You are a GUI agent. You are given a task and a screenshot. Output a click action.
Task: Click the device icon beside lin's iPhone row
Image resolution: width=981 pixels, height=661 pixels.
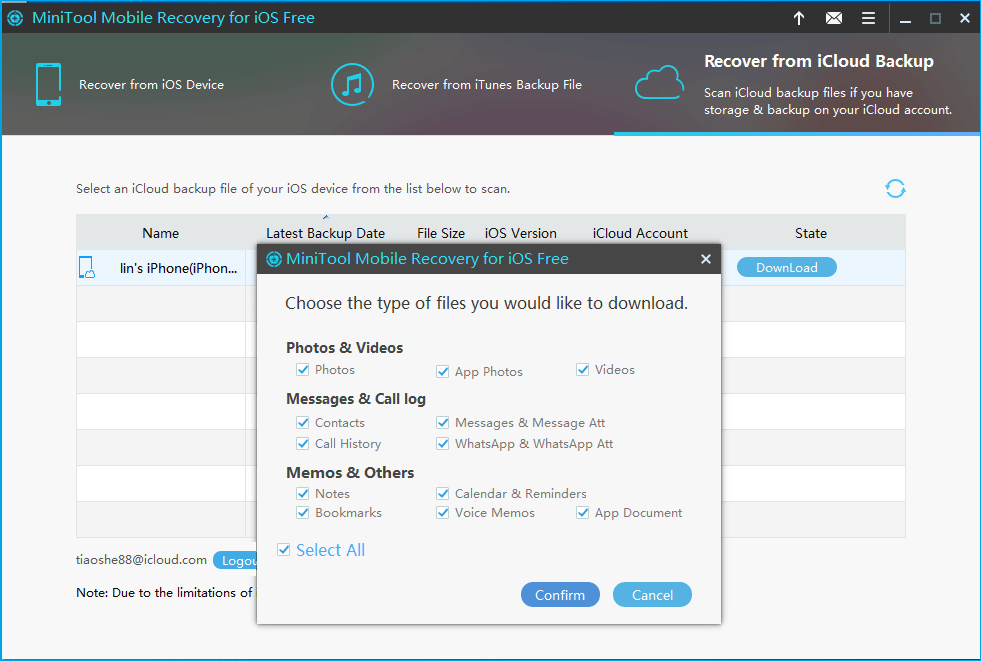(87, 267)
